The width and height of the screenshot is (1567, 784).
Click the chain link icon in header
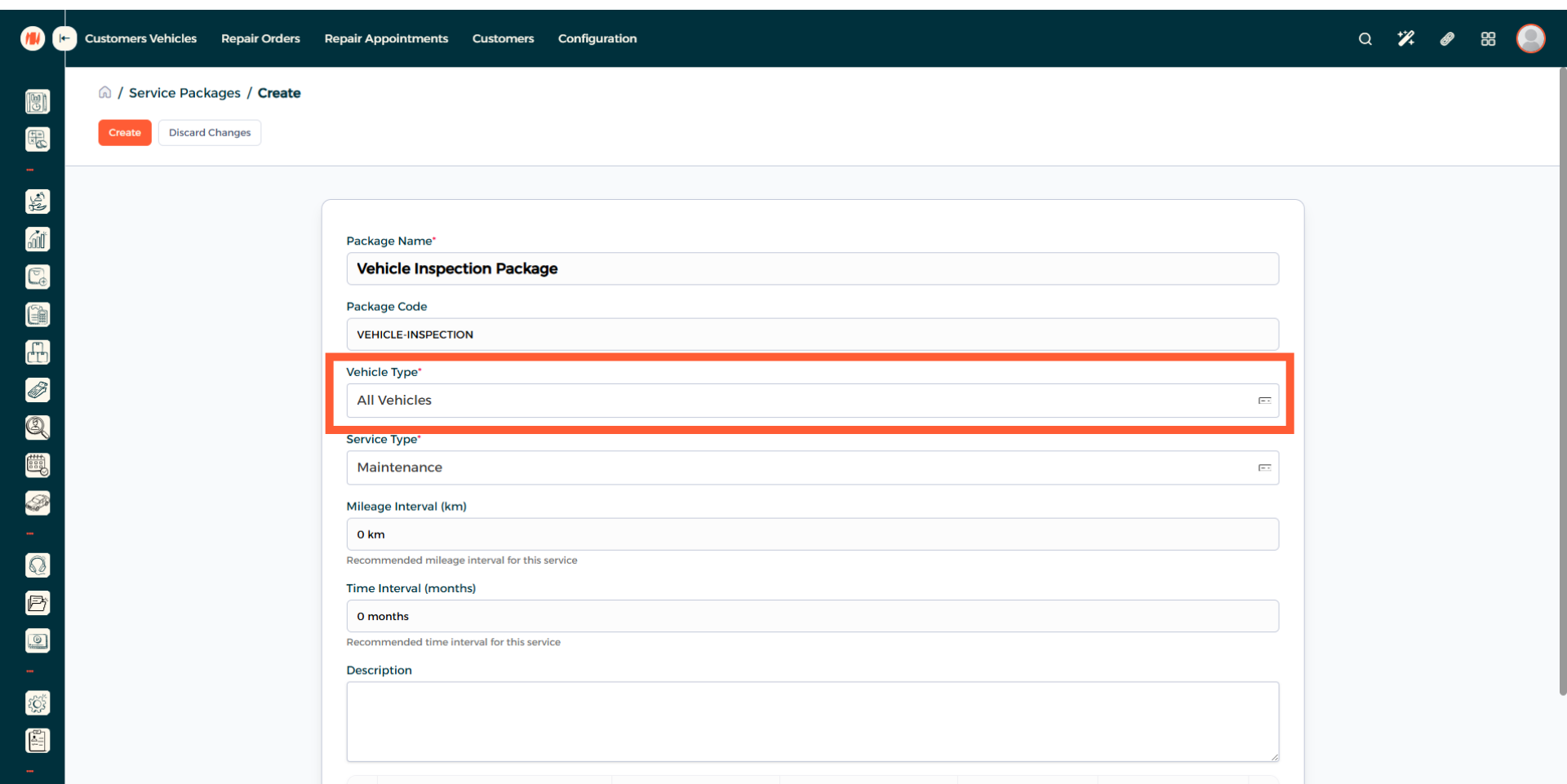pyautogui.click(x=1447, y=38)
